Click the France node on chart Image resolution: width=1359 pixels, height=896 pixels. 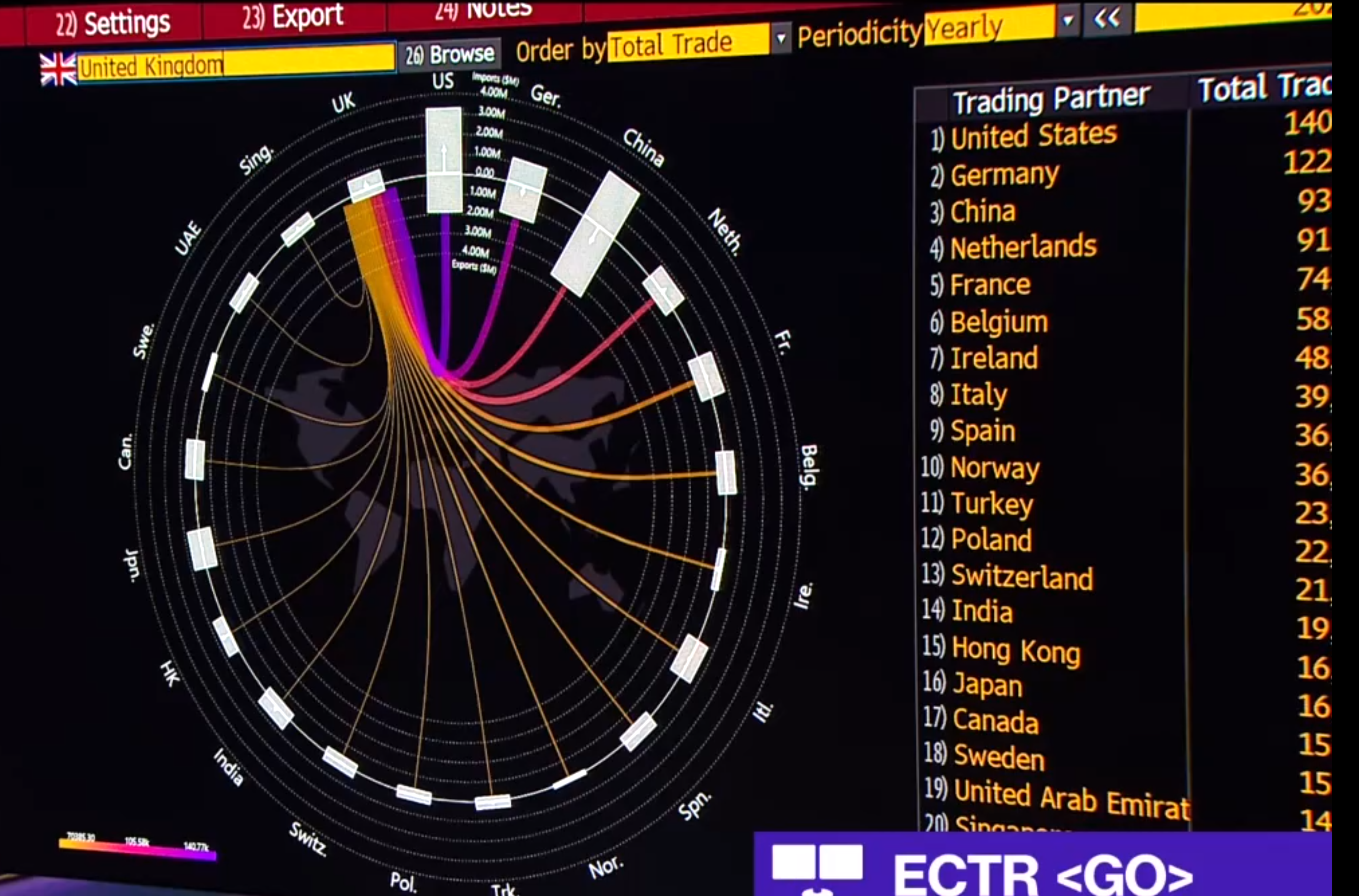(707, 376)
